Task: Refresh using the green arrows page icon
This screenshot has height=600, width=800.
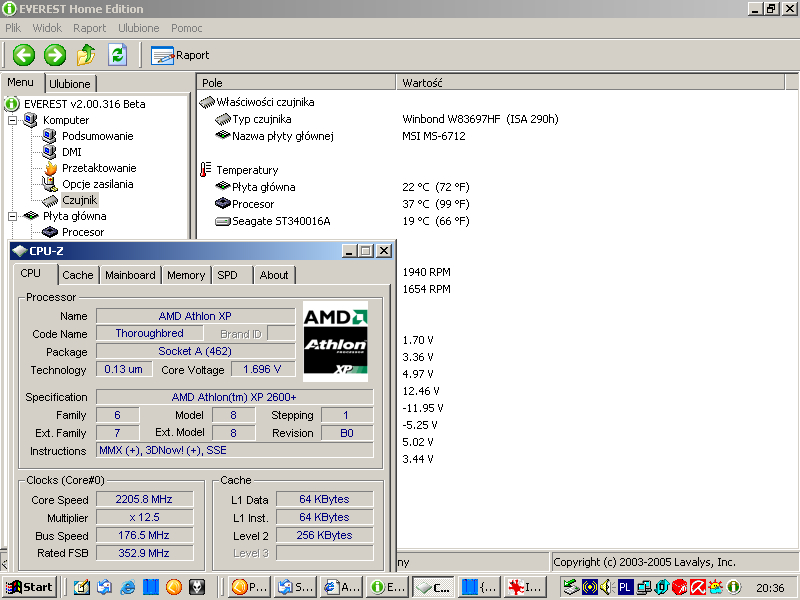Action: point(117,55)
